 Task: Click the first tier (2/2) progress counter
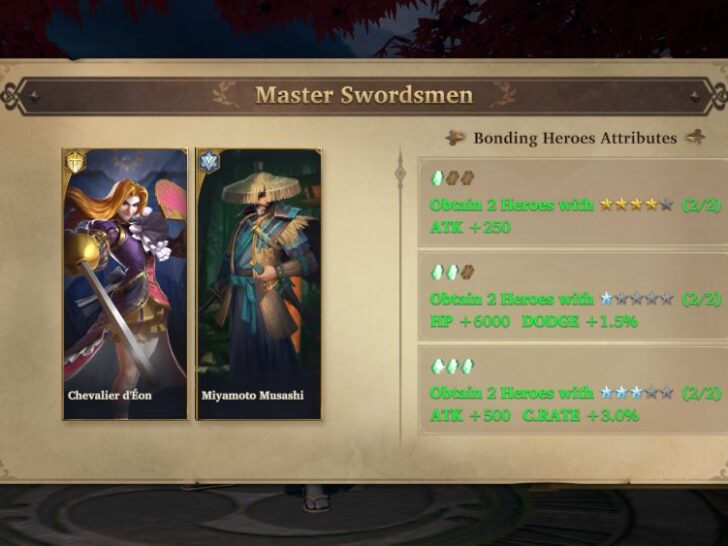[701, 205]
